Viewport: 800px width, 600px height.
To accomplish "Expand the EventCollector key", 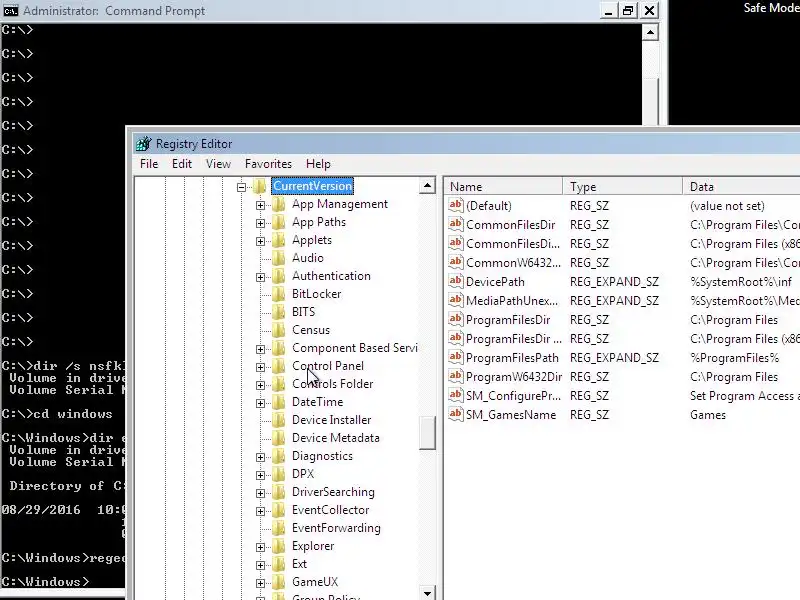I will 260,511.
